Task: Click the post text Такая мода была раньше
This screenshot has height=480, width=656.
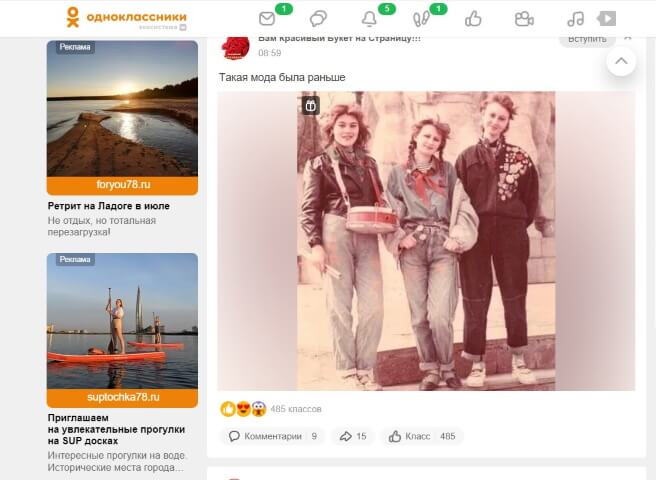Action: click(x=282, y=77)
